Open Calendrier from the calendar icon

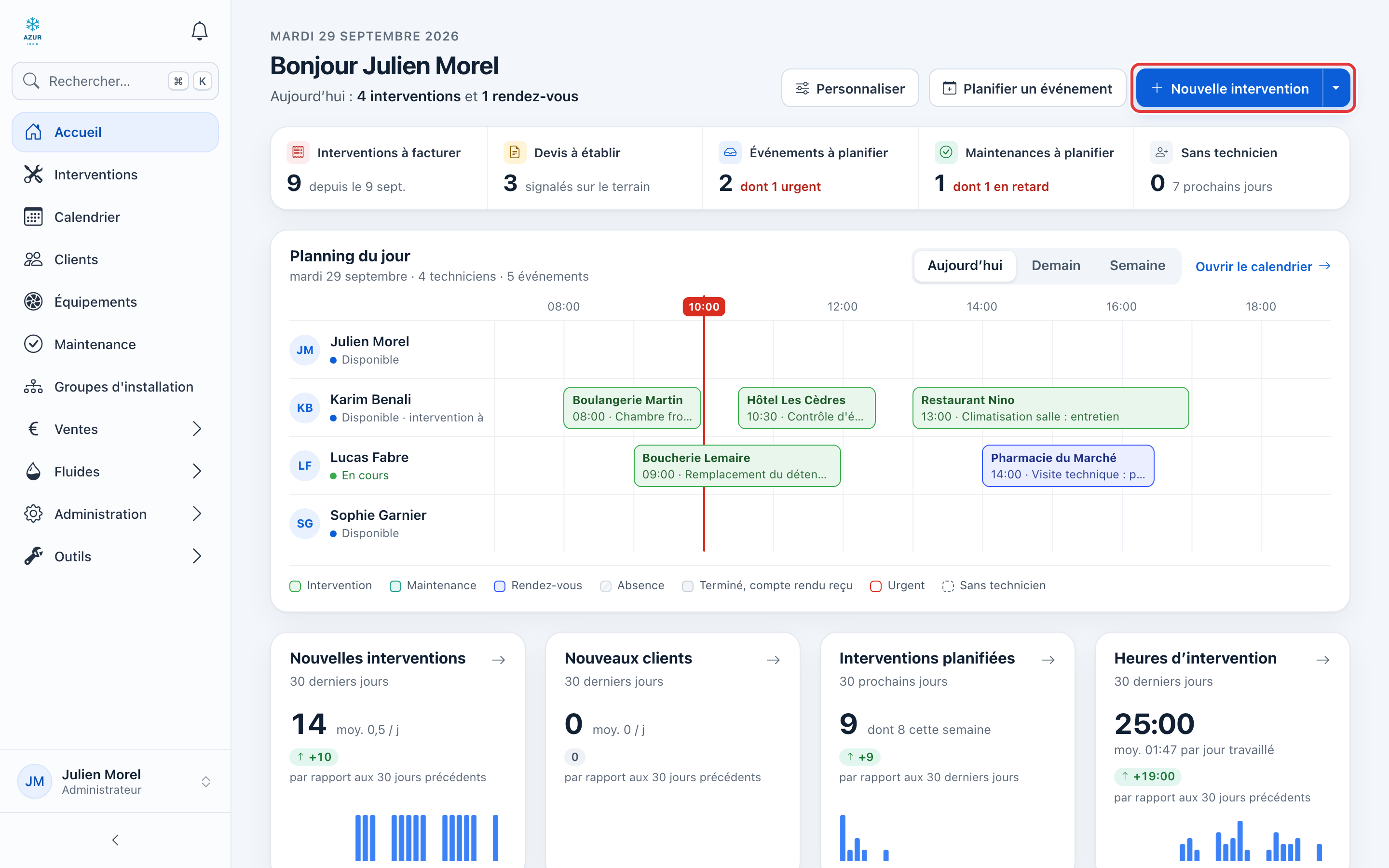33,217
